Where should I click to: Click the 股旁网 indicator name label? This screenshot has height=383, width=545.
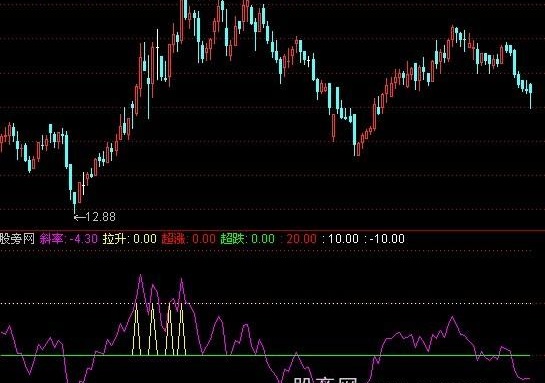tap(17, 239)
